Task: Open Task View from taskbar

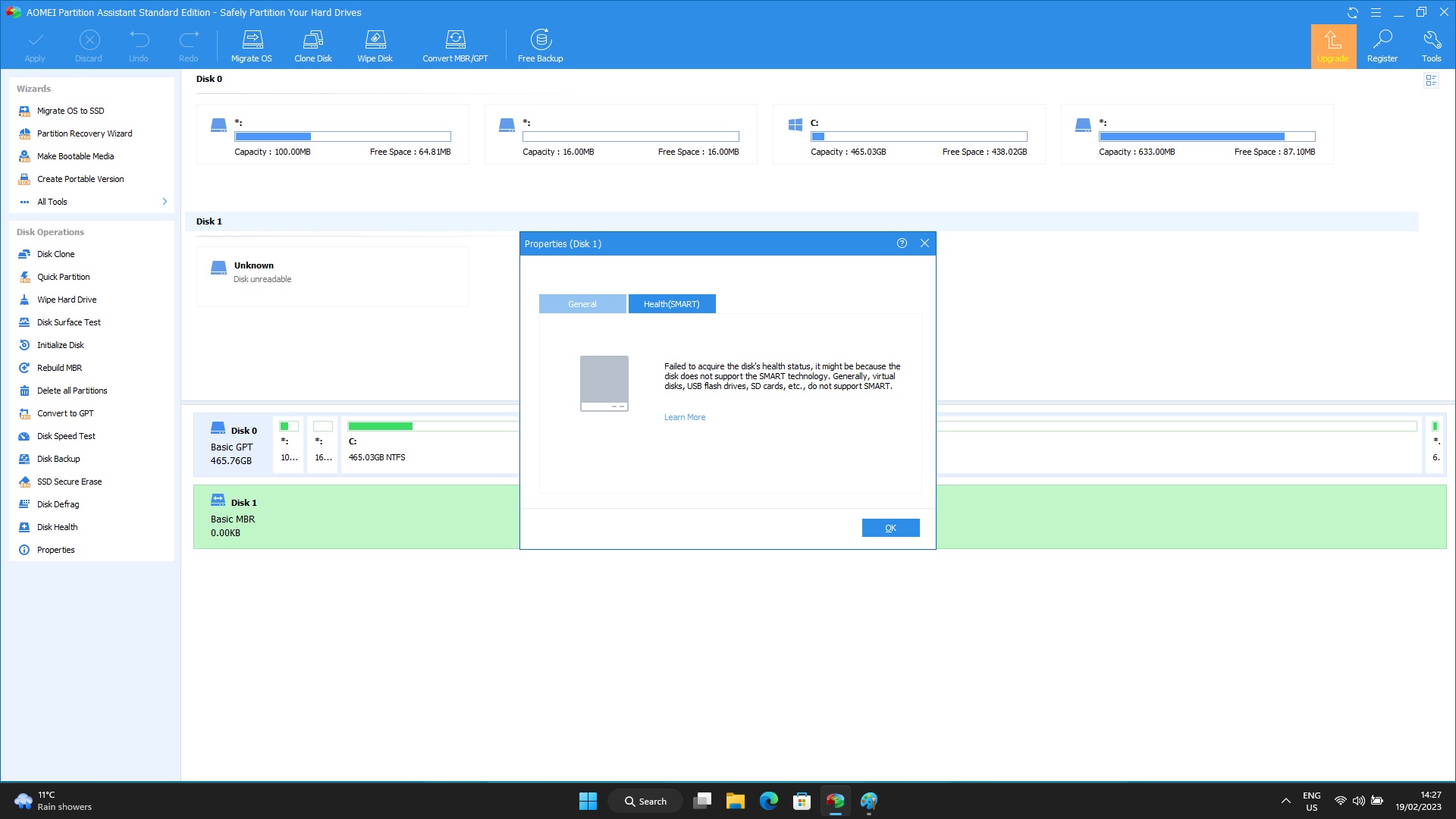Action: pyautogui.click(x=702, y=801)
